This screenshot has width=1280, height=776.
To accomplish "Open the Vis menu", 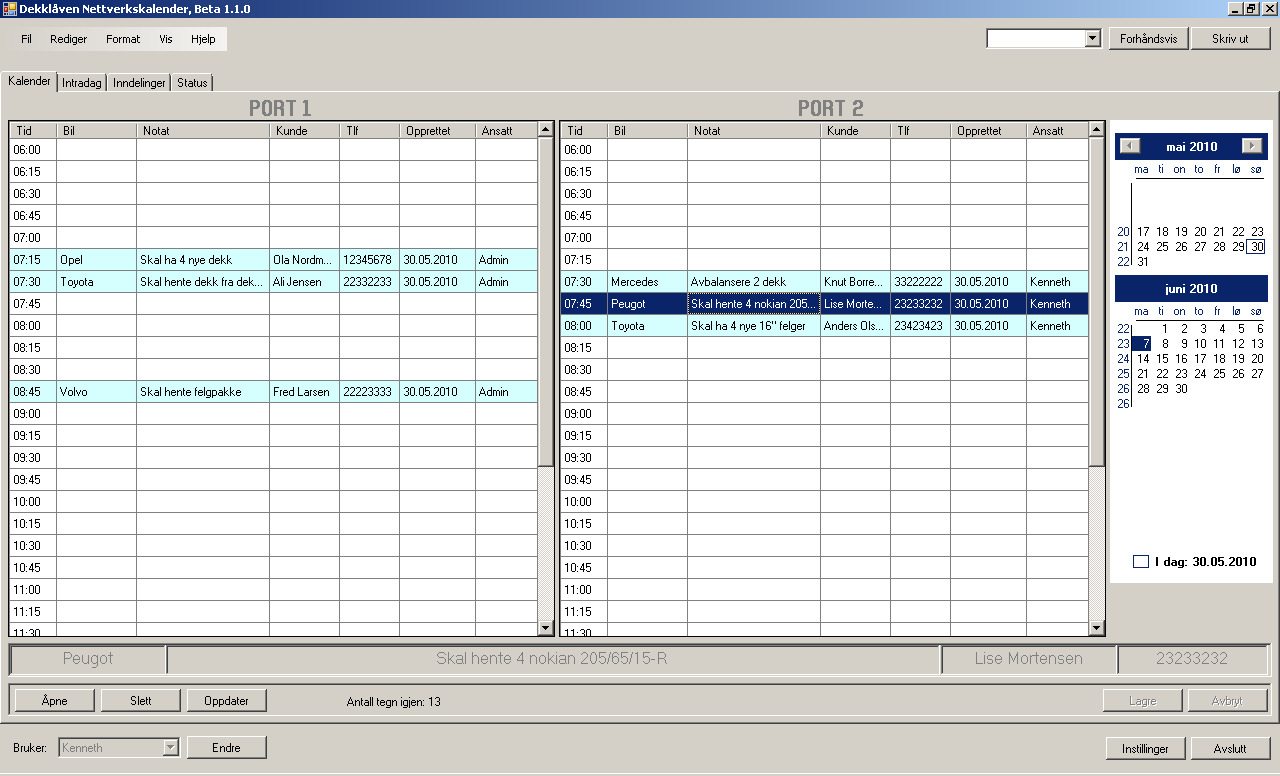I will (166, 39).
